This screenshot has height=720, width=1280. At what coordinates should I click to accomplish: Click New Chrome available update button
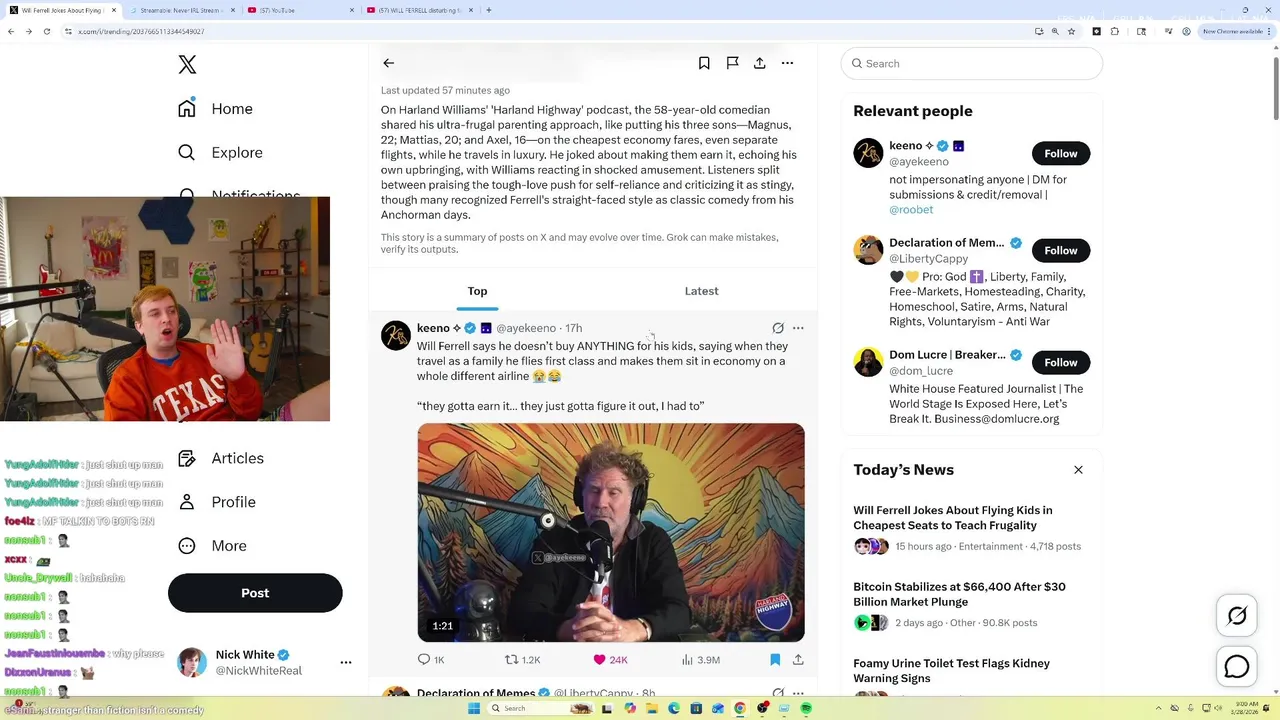pyautogui.click(x=1236, y=31)
